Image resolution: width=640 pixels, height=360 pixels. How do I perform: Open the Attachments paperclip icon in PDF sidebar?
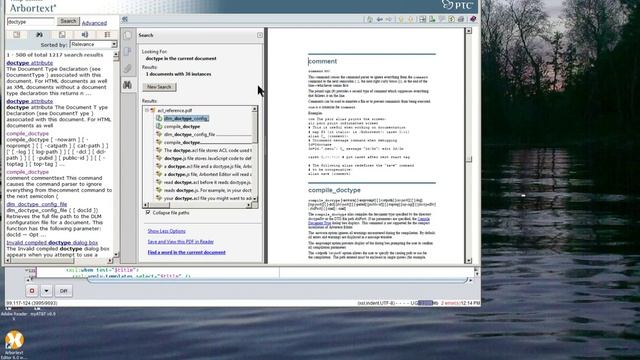tap(128, 68)
